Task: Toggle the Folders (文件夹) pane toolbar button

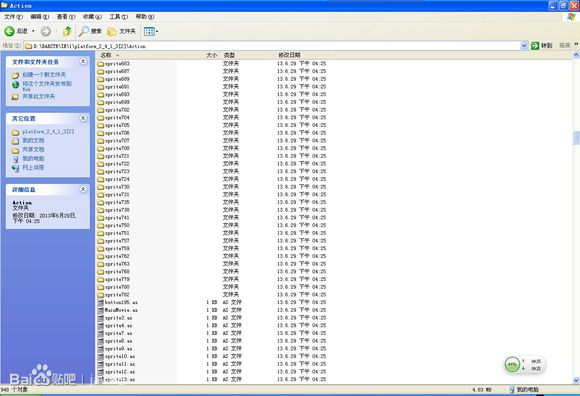Action: (122, 31)
